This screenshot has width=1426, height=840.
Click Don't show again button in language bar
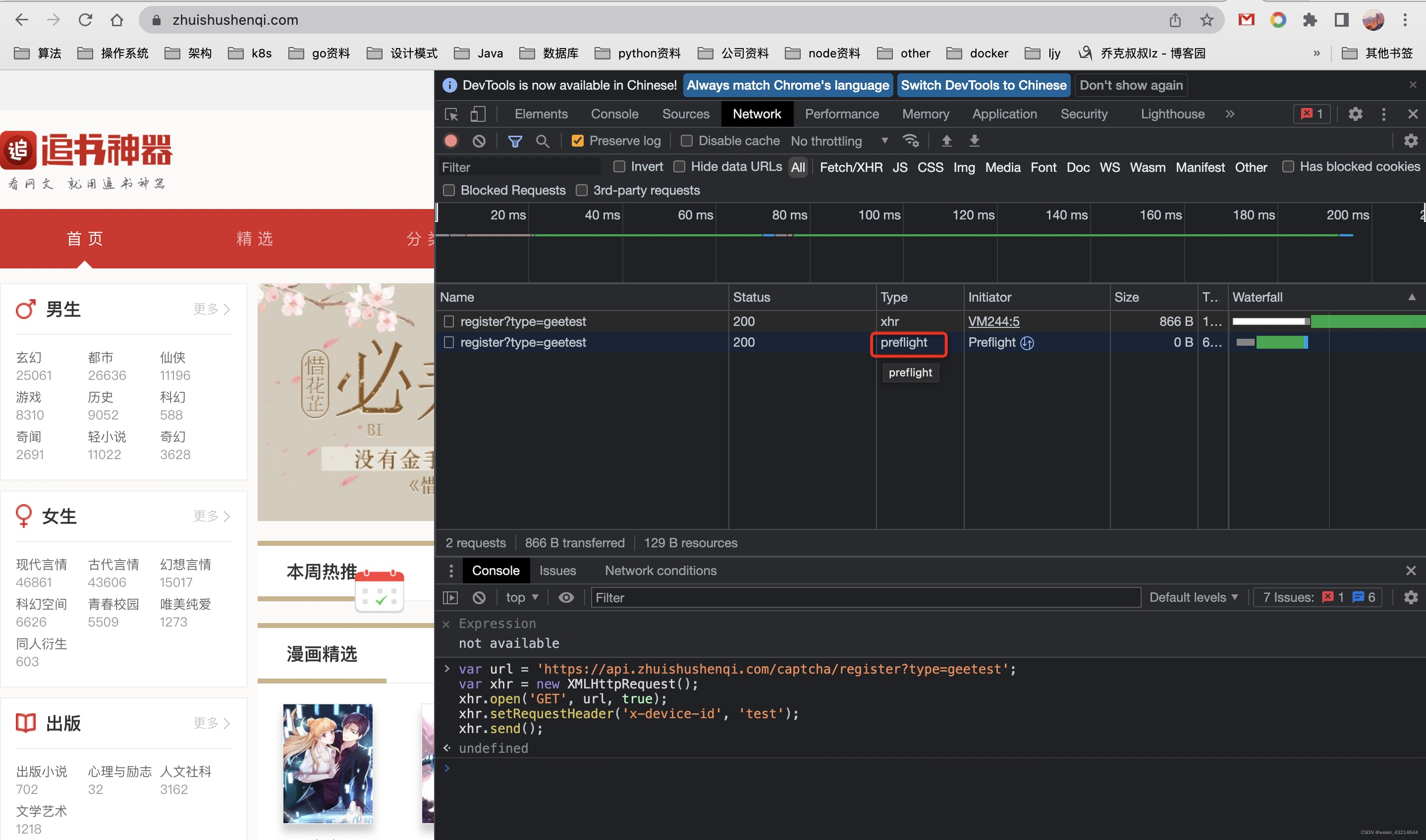point(1132,85)
